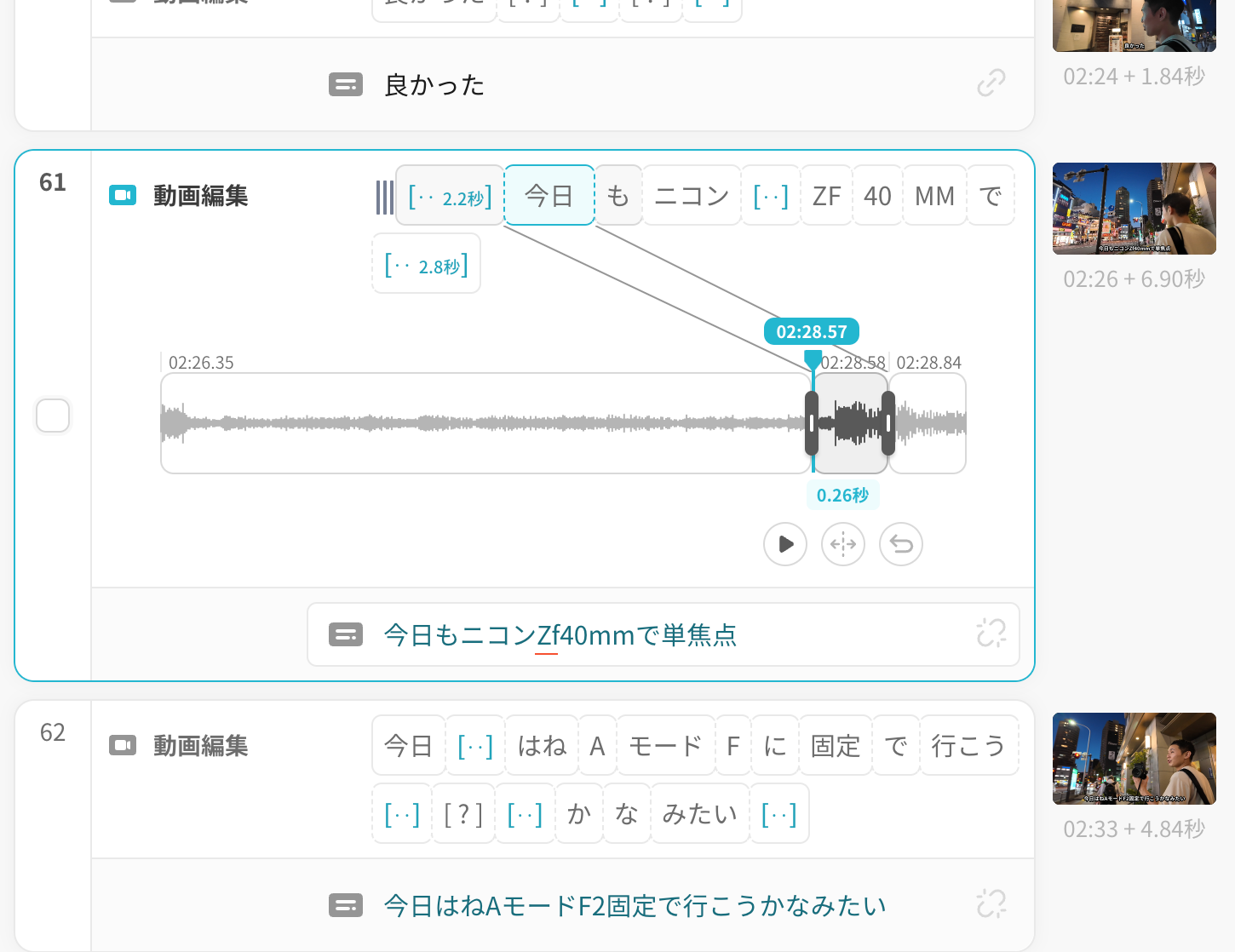The height and width of the screenshot is (952, 1235).
Task: Select the で chip in clip 61
Action: [991, 196]
